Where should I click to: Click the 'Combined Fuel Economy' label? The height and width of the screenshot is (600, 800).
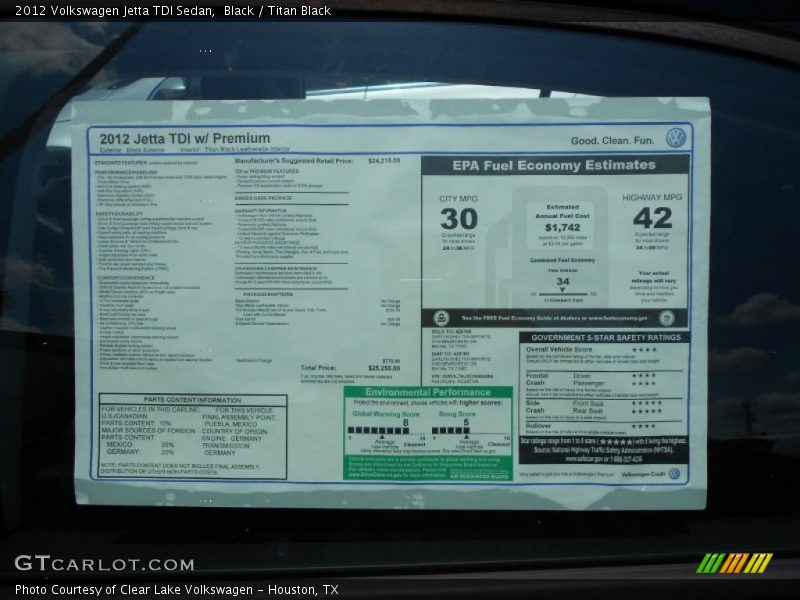562,260
